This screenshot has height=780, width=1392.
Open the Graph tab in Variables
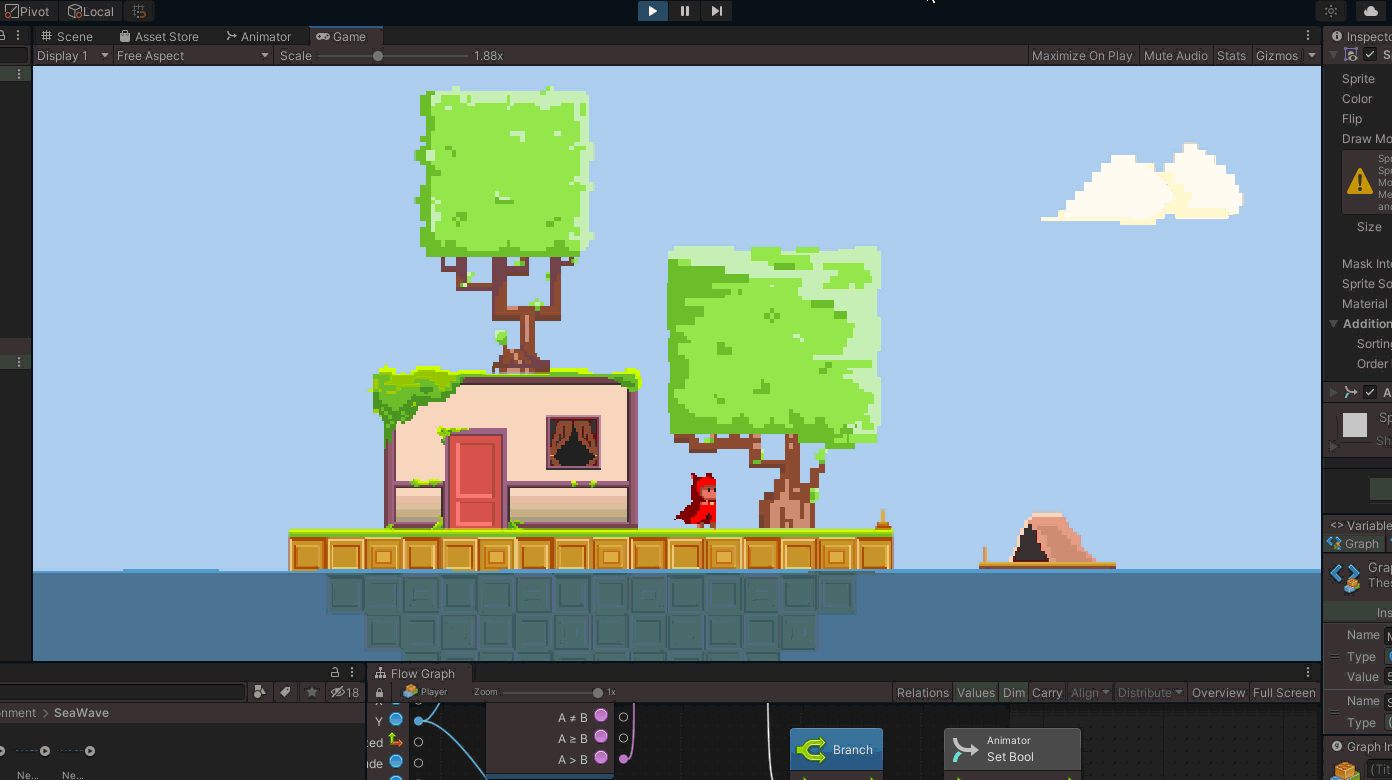click(1353, 544)
